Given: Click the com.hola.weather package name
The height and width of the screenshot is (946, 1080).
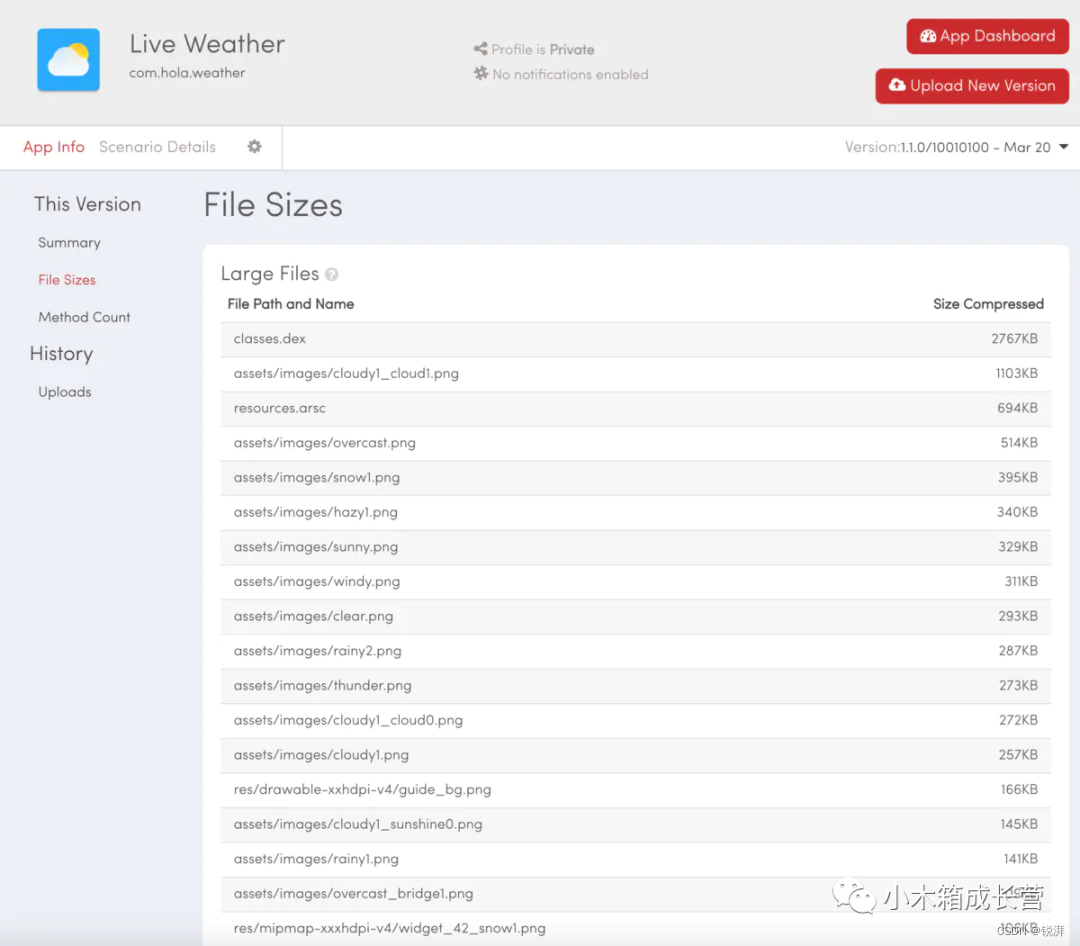Looking at the screenshot, I should click(x=187, y=73).
